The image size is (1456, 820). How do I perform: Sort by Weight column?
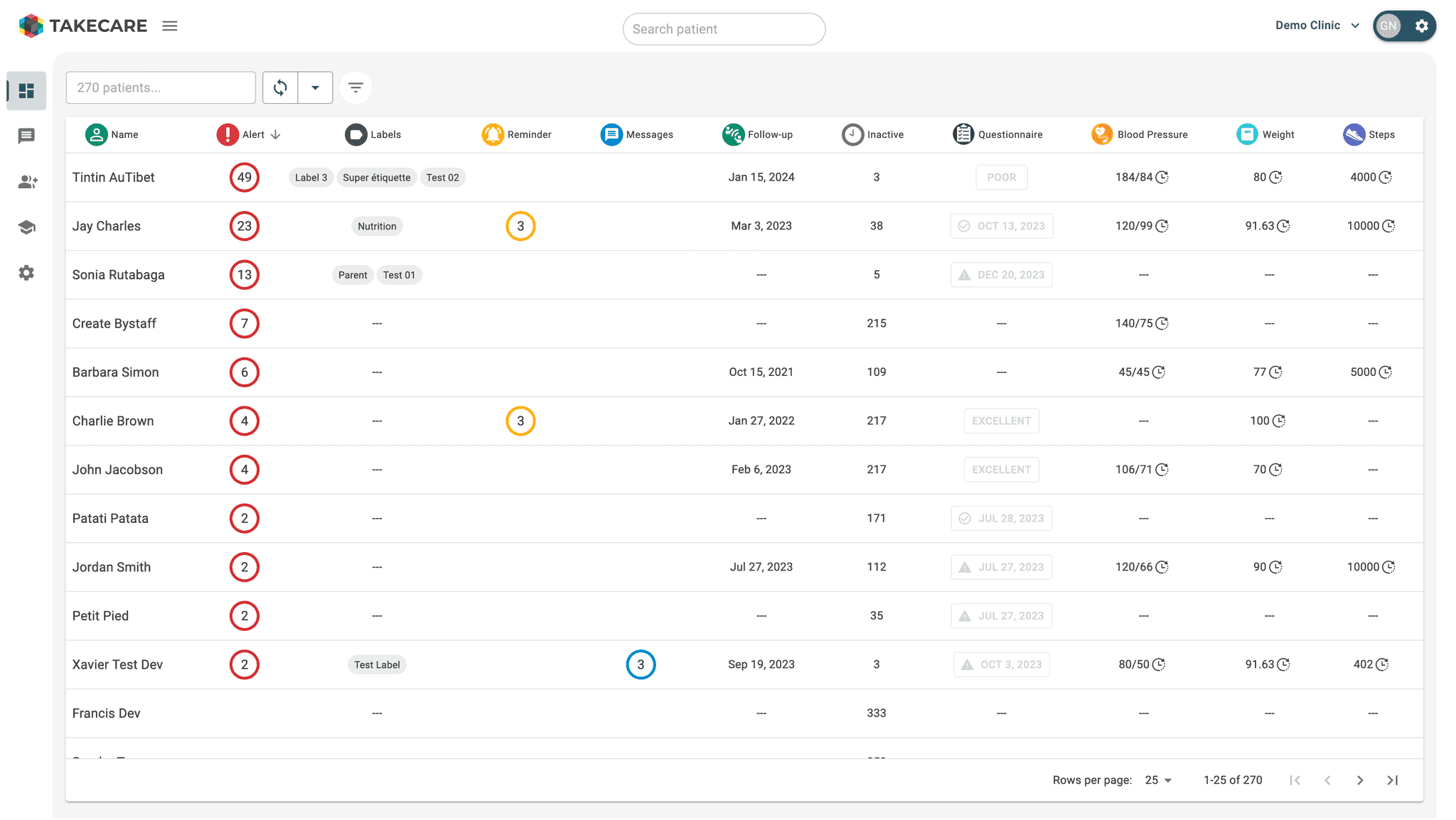click(1265, 135)
